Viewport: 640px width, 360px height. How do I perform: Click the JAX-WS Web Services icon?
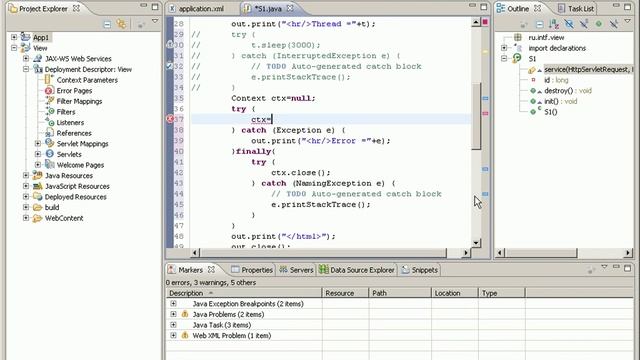[38, 59]
